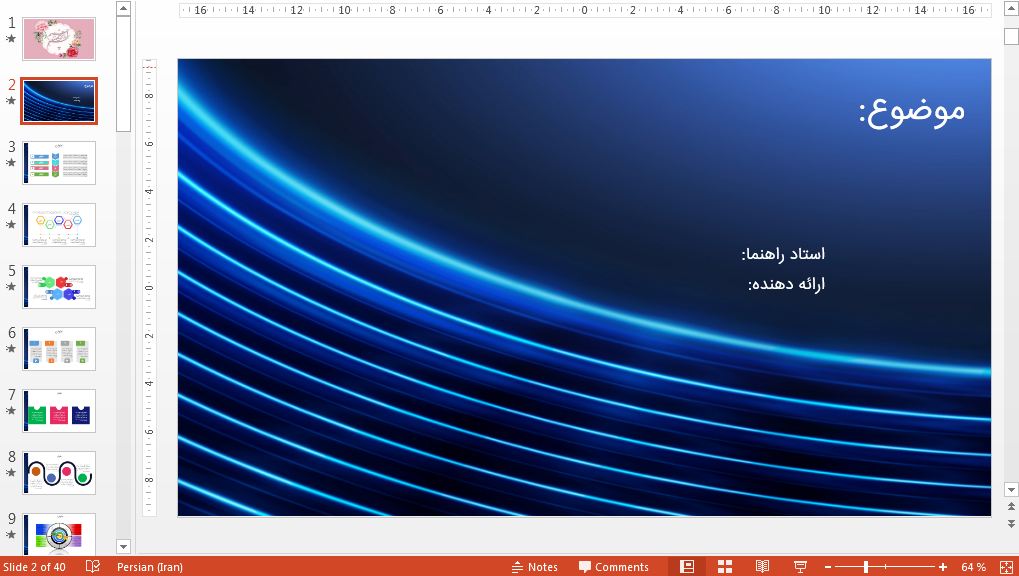Viewport: 1019px width, 576px height.
Task: Select slide 8 thumbnail
Action: click(x=59, y=473)
